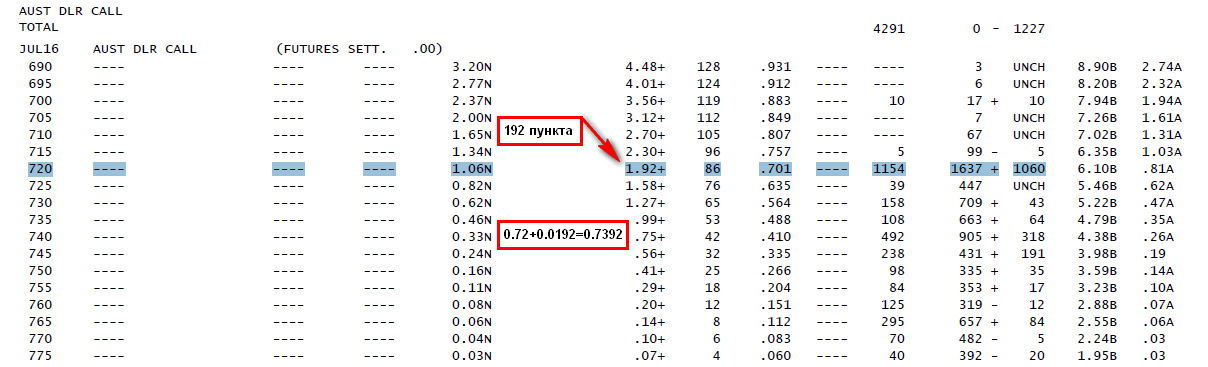Image resolution: width=1208 pixels, height=367 pixels.
Task: Select the 755 strike price cell
Action: click(x=39, y=287)
